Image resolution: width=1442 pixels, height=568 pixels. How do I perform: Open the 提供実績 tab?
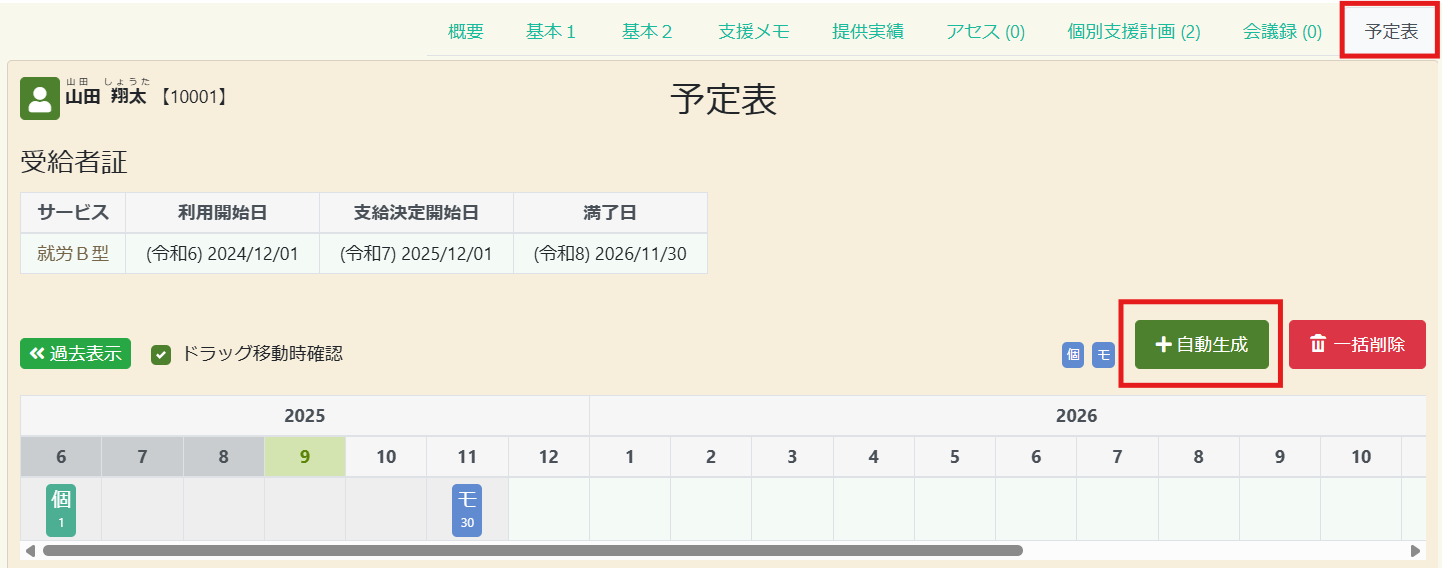tap(867, 31)
